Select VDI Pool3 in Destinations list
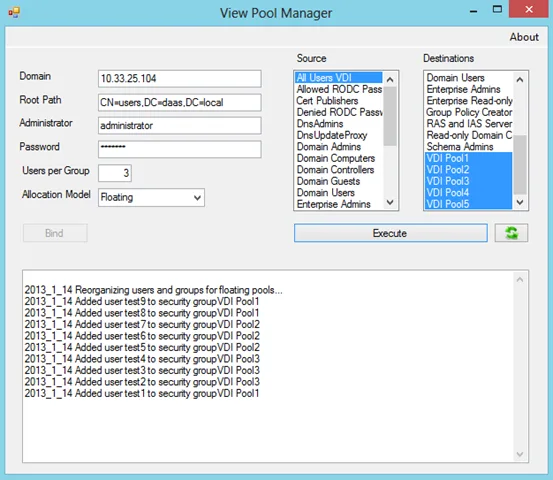Screen dimensions: 553x480 pos(468,181)
